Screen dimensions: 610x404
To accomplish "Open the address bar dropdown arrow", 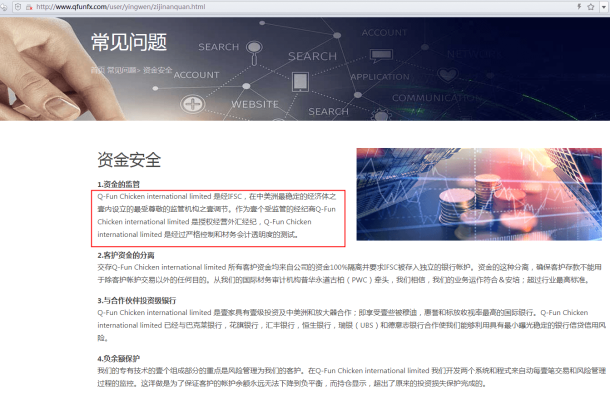I will tap(605, 7).
